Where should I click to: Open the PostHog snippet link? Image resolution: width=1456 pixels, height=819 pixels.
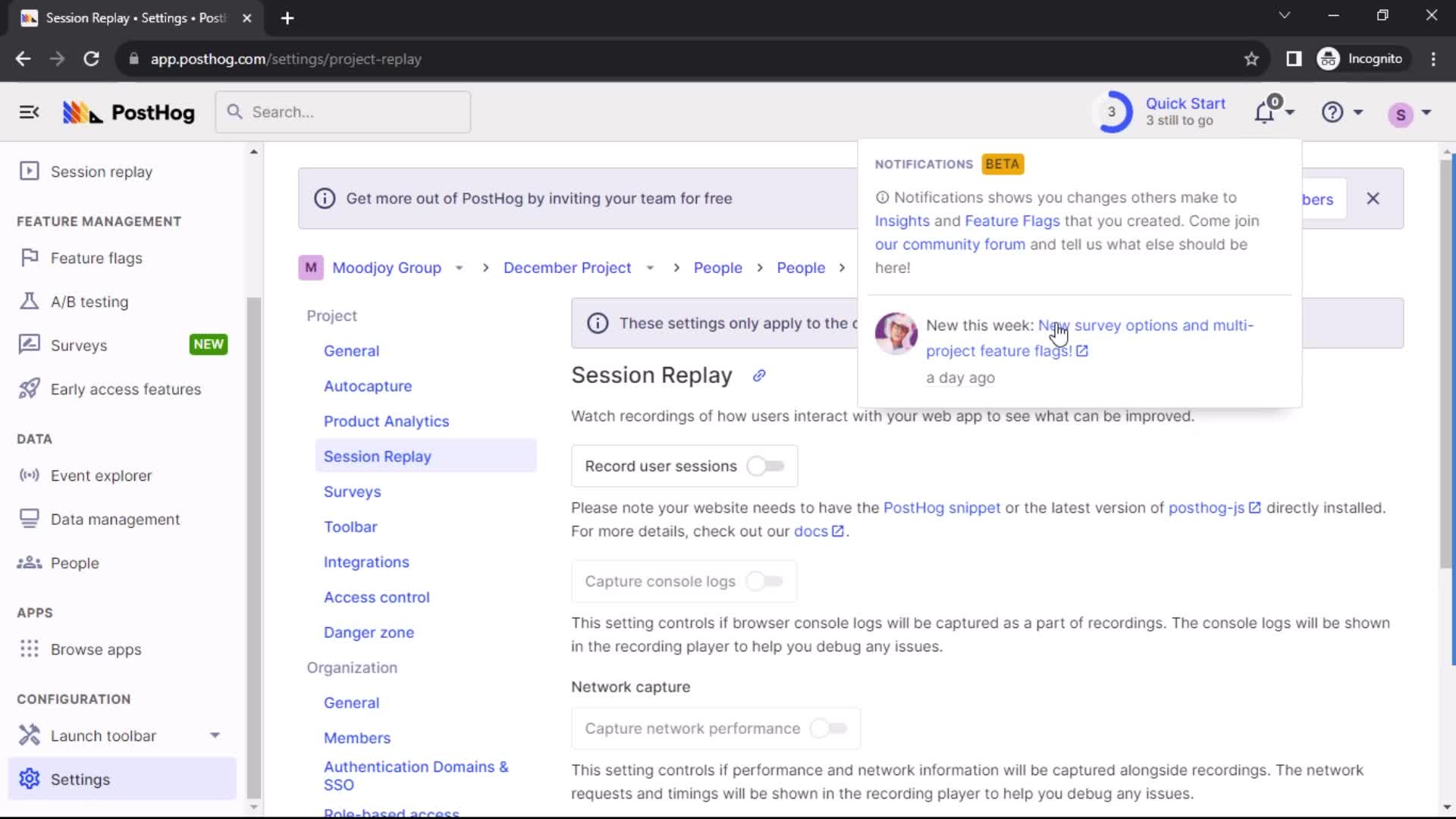click(941, 508)
